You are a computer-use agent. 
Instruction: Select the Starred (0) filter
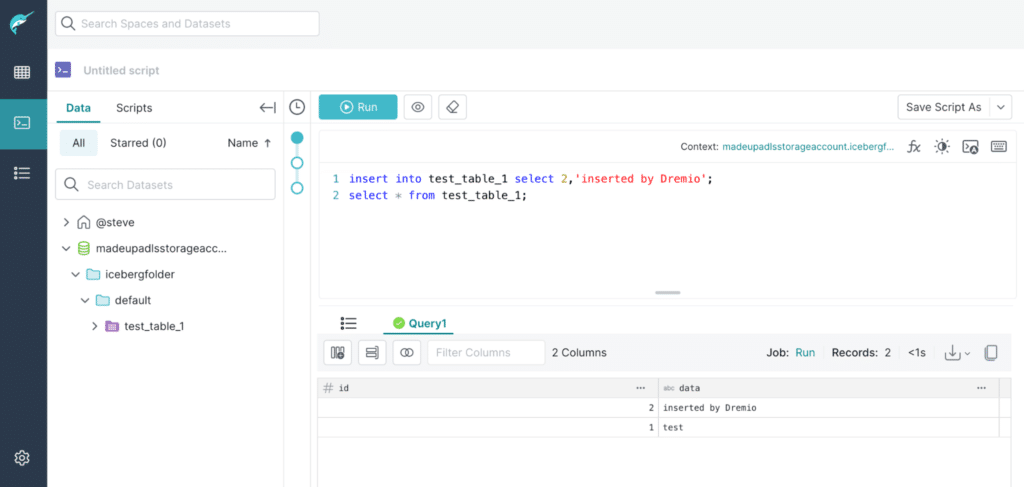pyautogui.click(x=138, y=143)
